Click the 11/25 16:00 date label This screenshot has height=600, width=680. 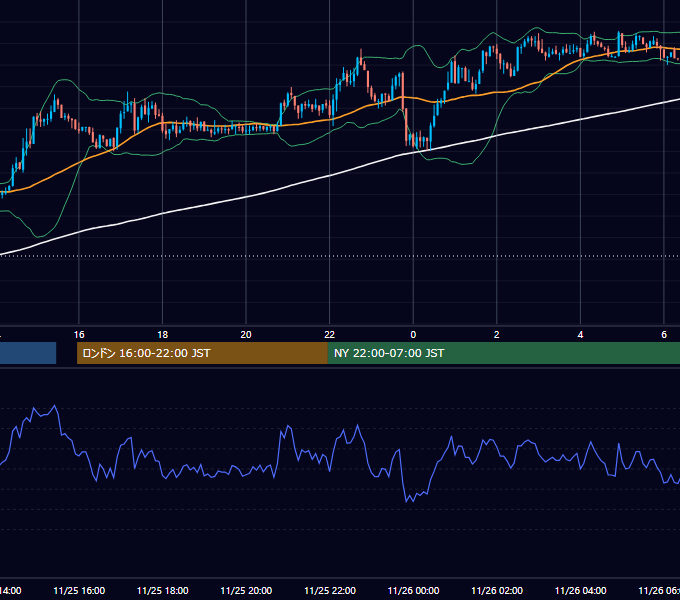point(79,591)
